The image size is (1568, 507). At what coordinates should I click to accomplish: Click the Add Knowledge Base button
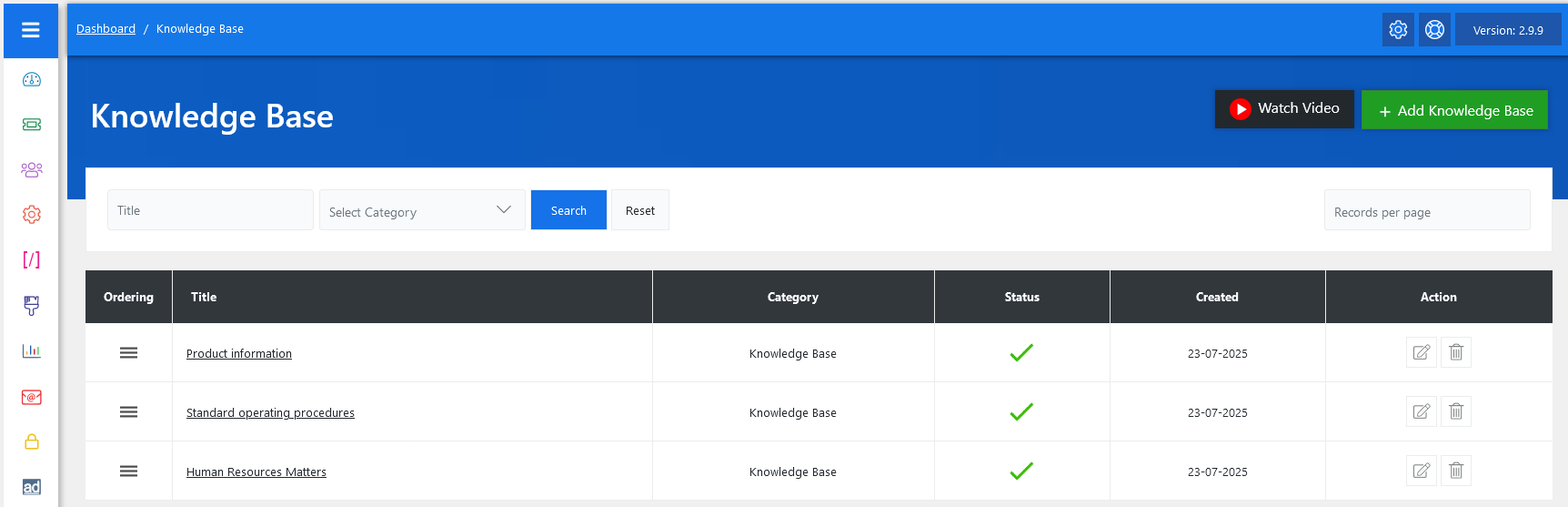pos(1454,110)
